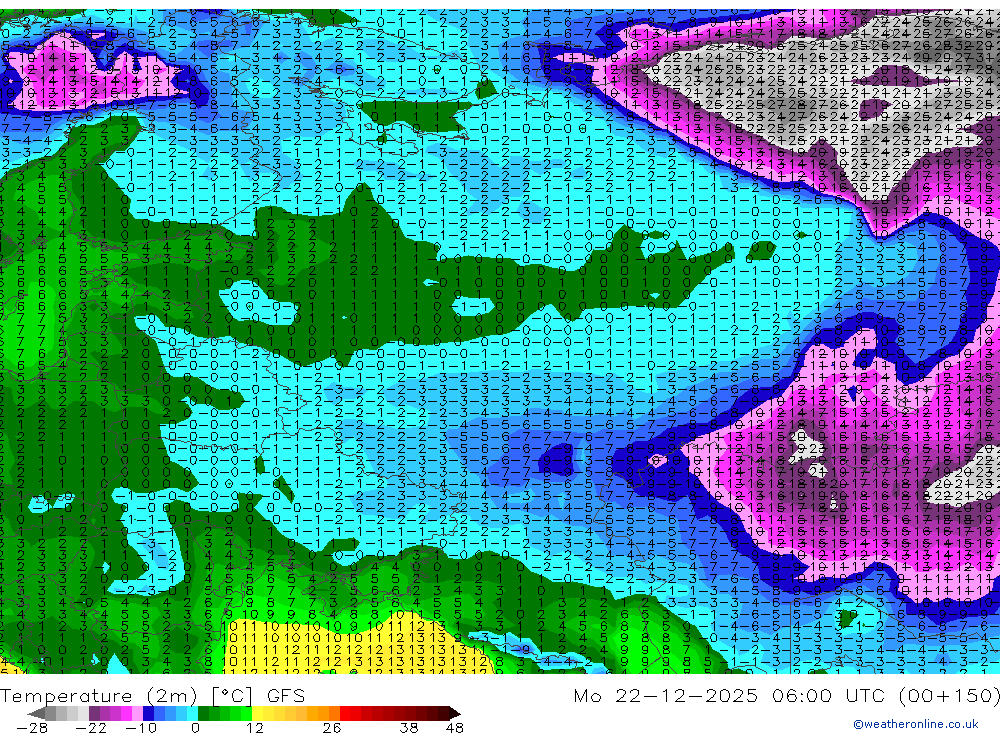
Task: Select the legend label "26"
Action: [332, 727]
